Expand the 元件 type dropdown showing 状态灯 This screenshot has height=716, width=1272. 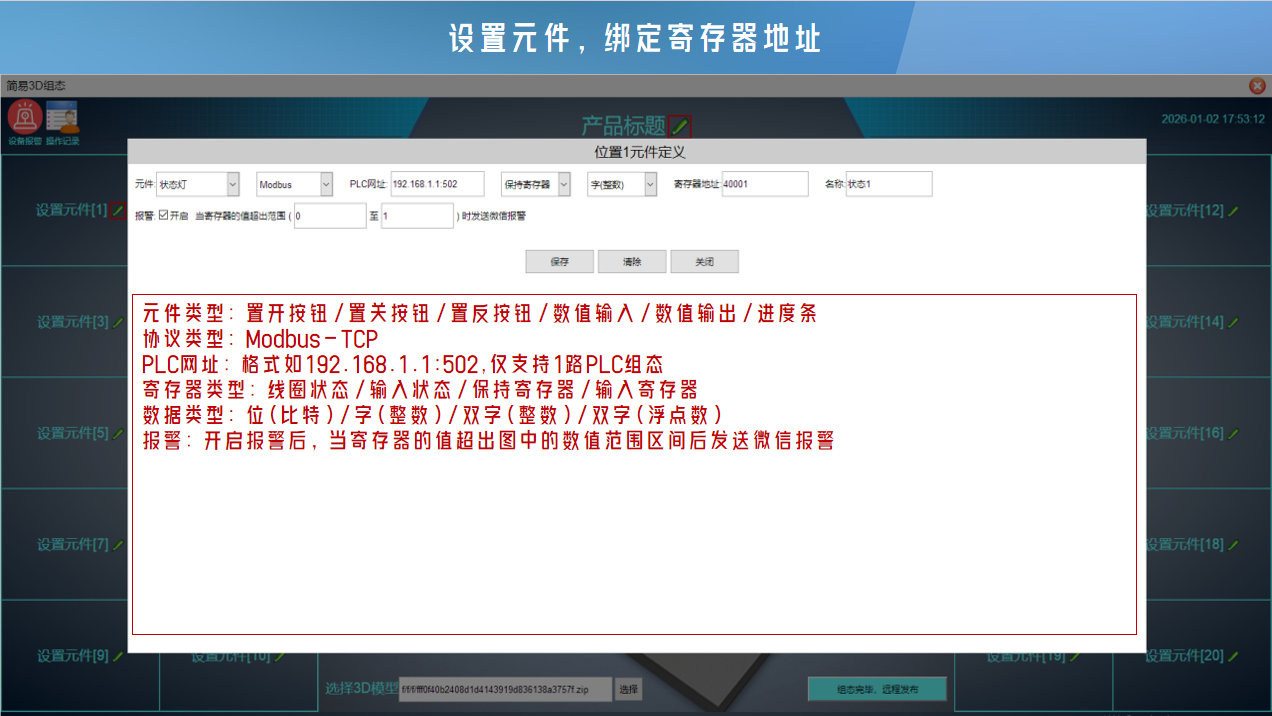(233, 184)
